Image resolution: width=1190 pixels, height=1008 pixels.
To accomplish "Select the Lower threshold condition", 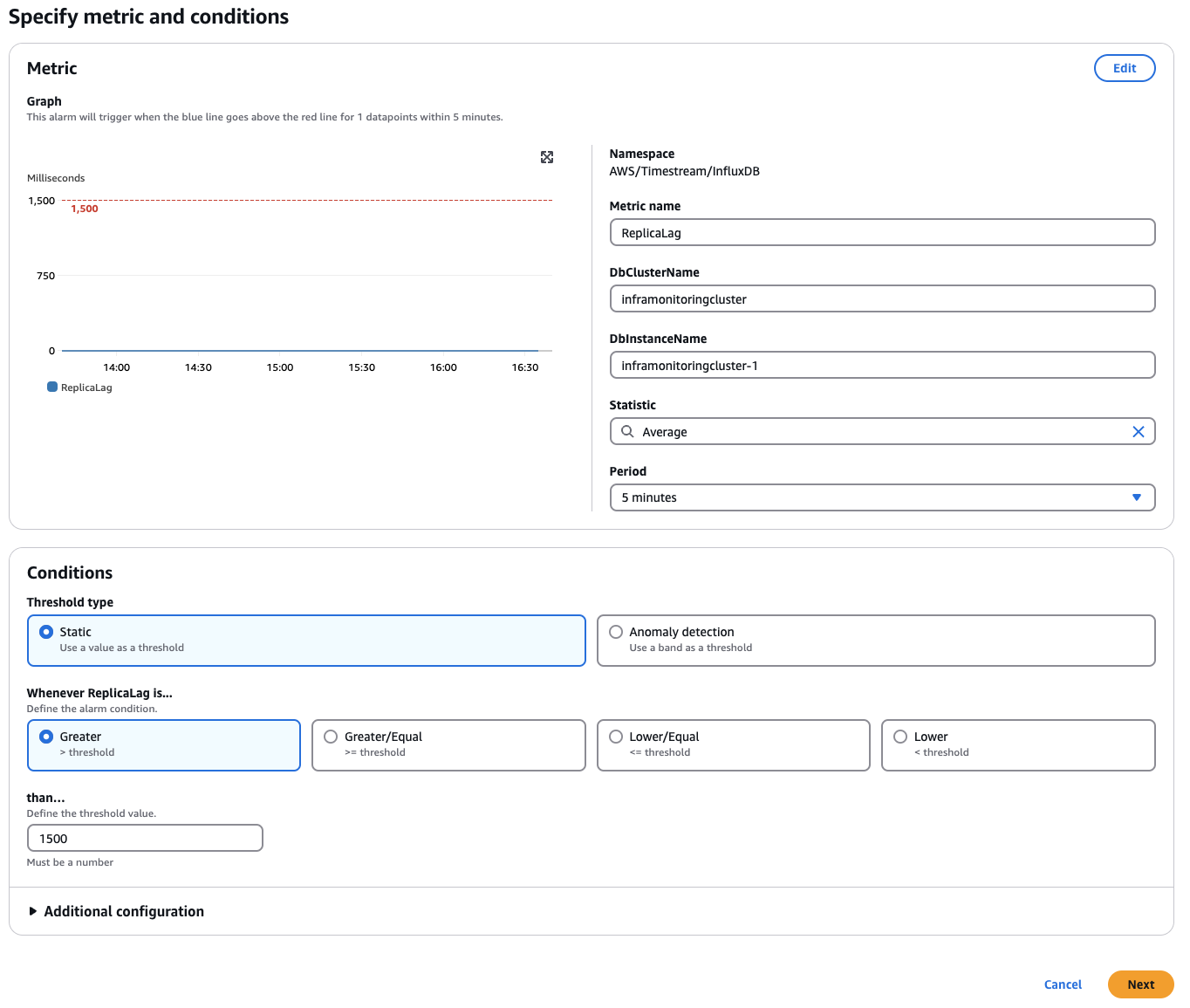I will (x=900, y=737).
